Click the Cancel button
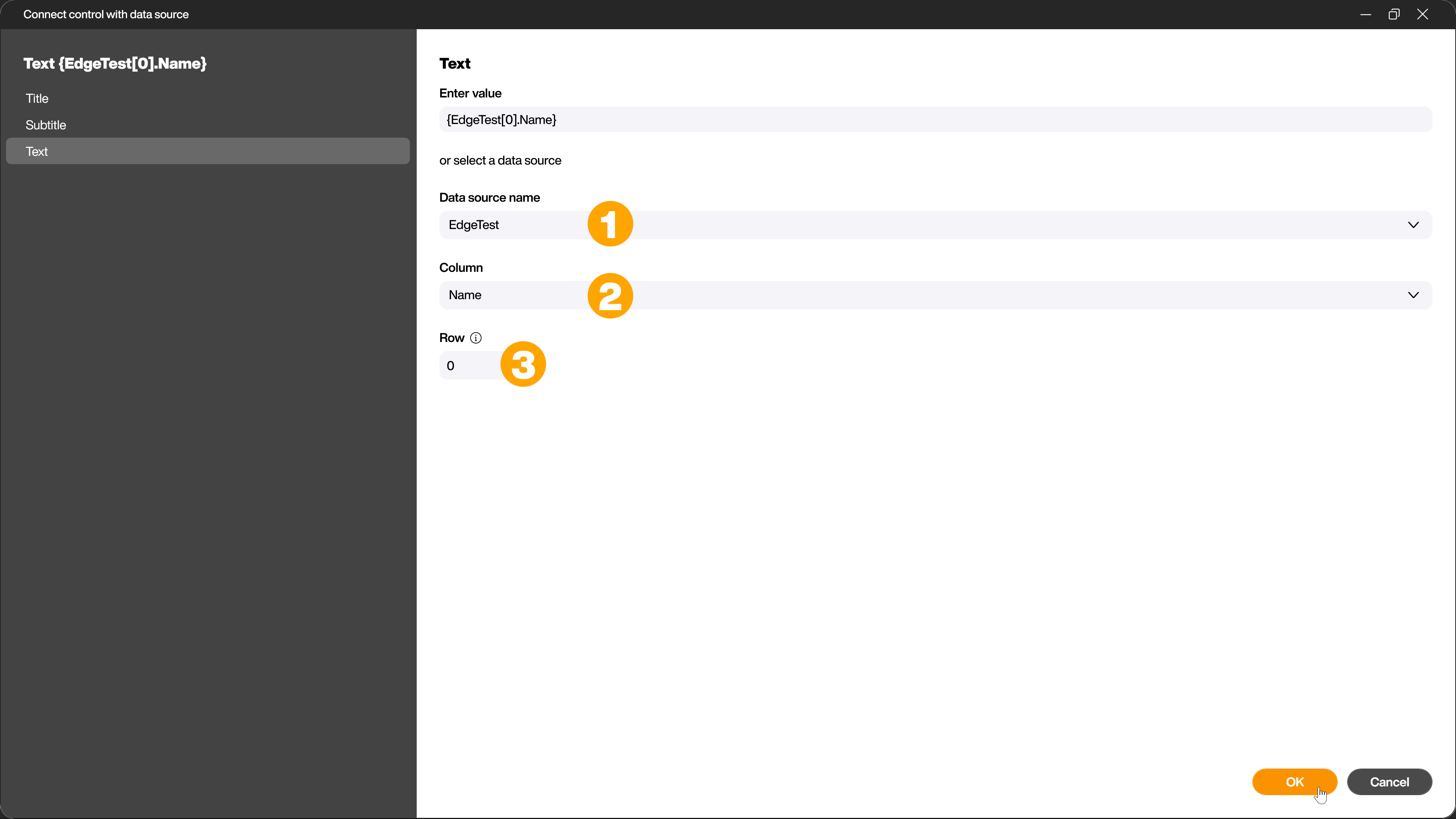The height and width of the screenshot is (819, 1456). (x=1389, y=782)
